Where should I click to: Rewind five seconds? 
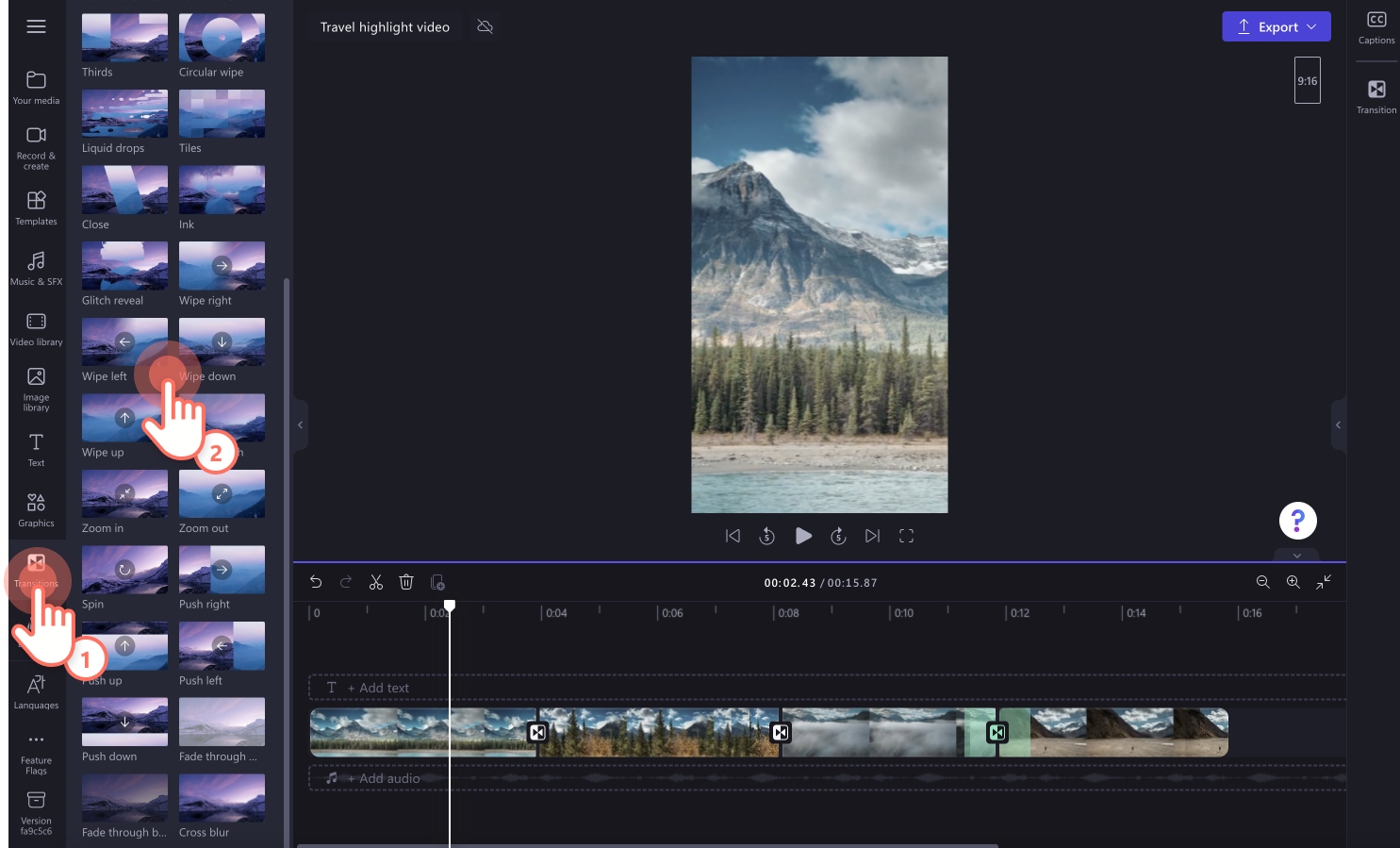pos(767,536)
